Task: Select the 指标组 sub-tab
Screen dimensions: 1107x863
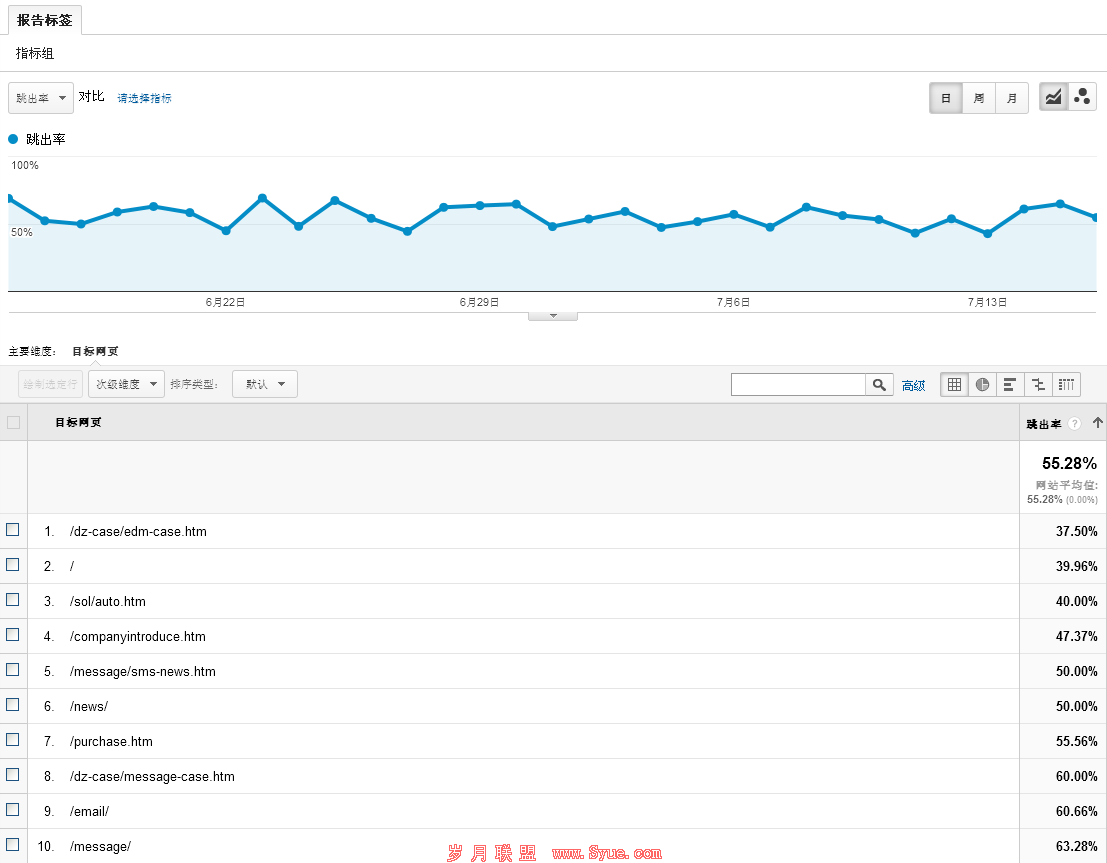Action: (x=35, y=53)
